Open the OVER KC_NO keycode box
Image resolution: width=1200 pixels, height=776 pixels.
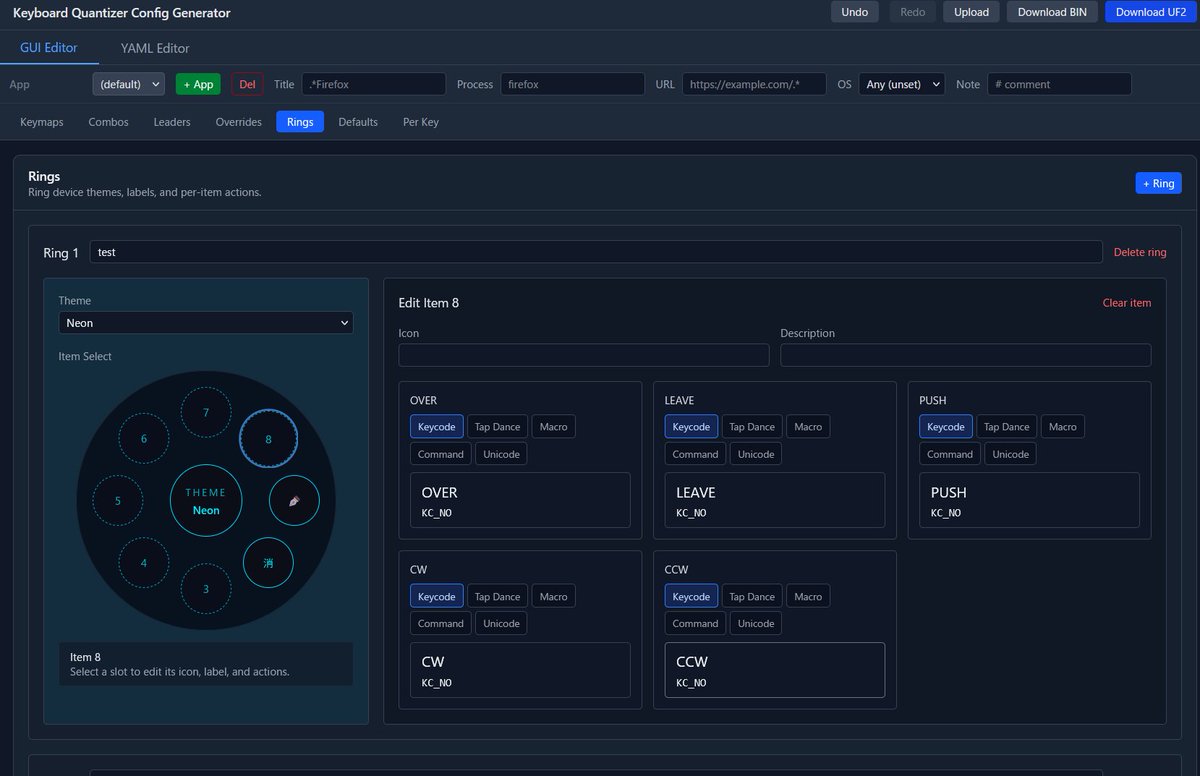pos(520,500)
